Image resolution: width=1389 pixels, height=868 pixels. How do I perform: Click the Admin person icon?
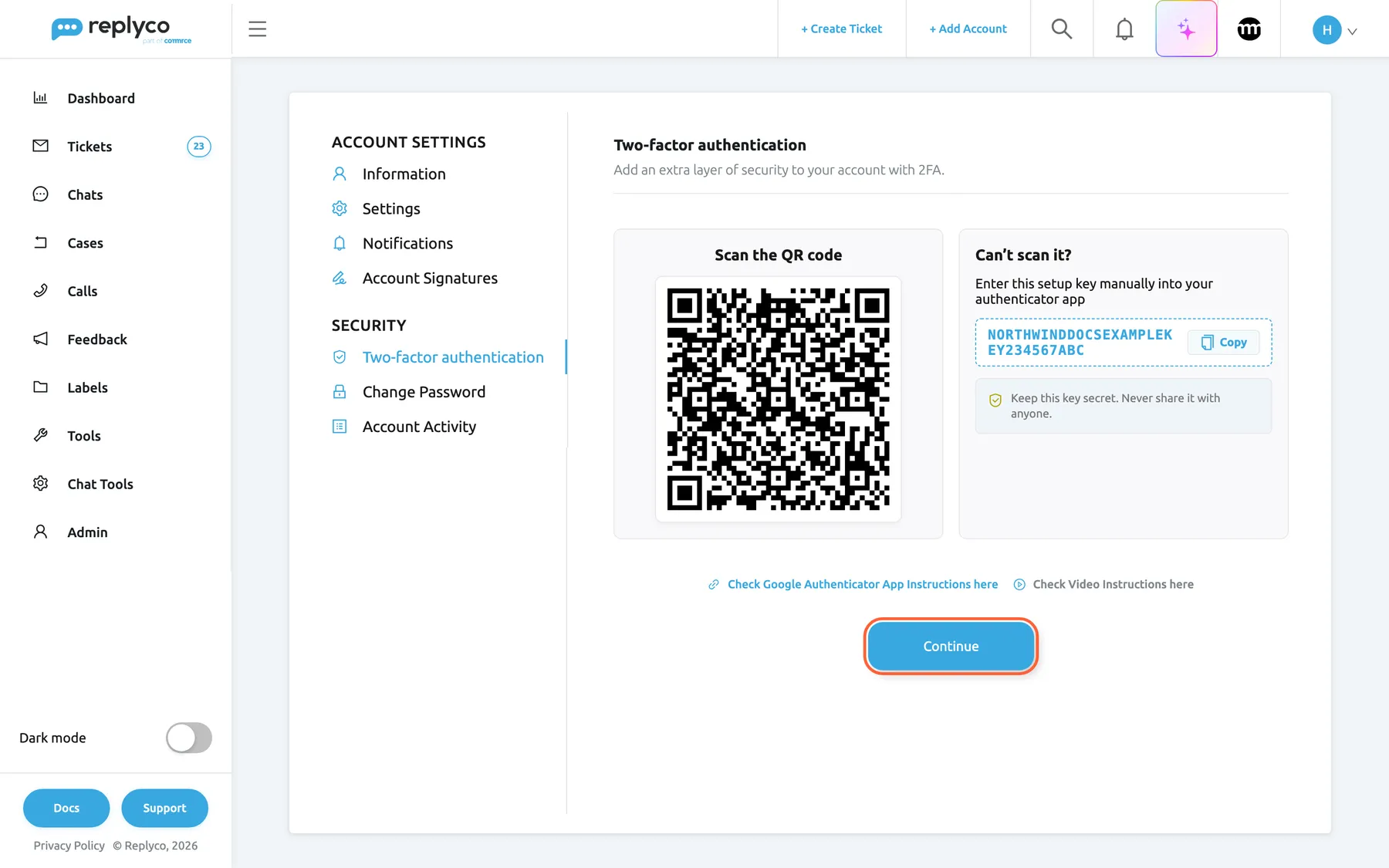pos(40,532)
